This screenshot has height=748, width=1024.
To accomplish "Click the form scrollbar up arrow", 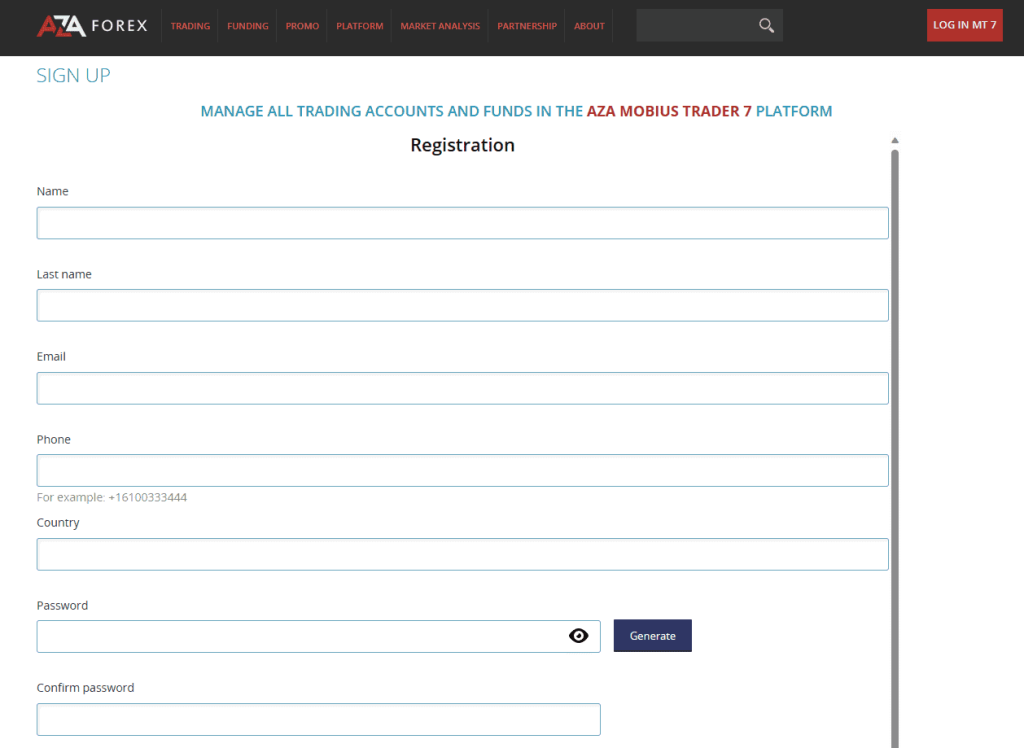I will pos(895,140).
